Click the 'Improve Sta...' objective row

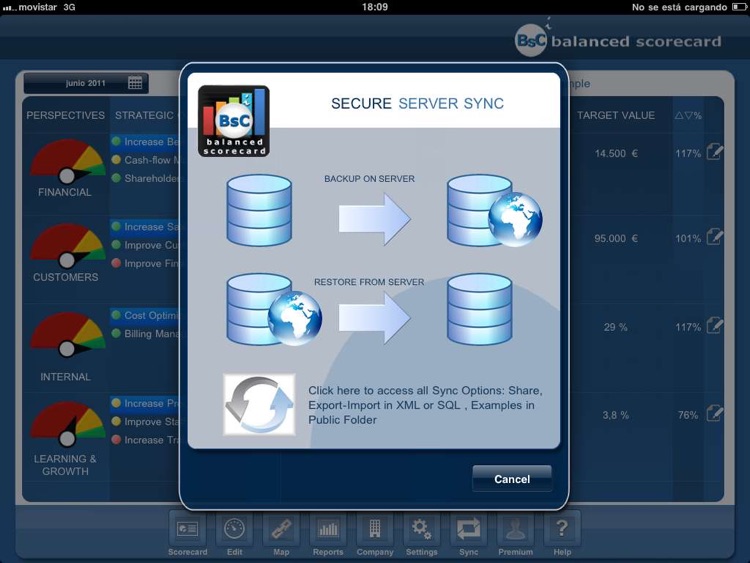(145, 421)
